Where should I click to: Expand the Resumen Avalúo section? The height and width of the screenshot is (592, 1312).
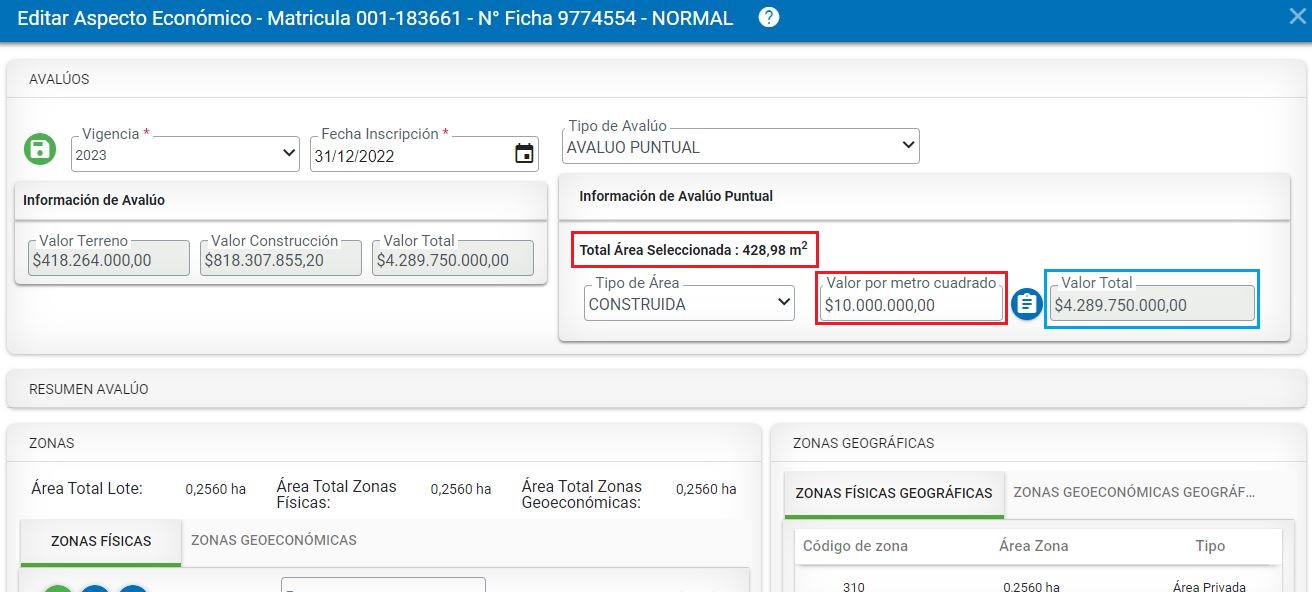[88, 389]
